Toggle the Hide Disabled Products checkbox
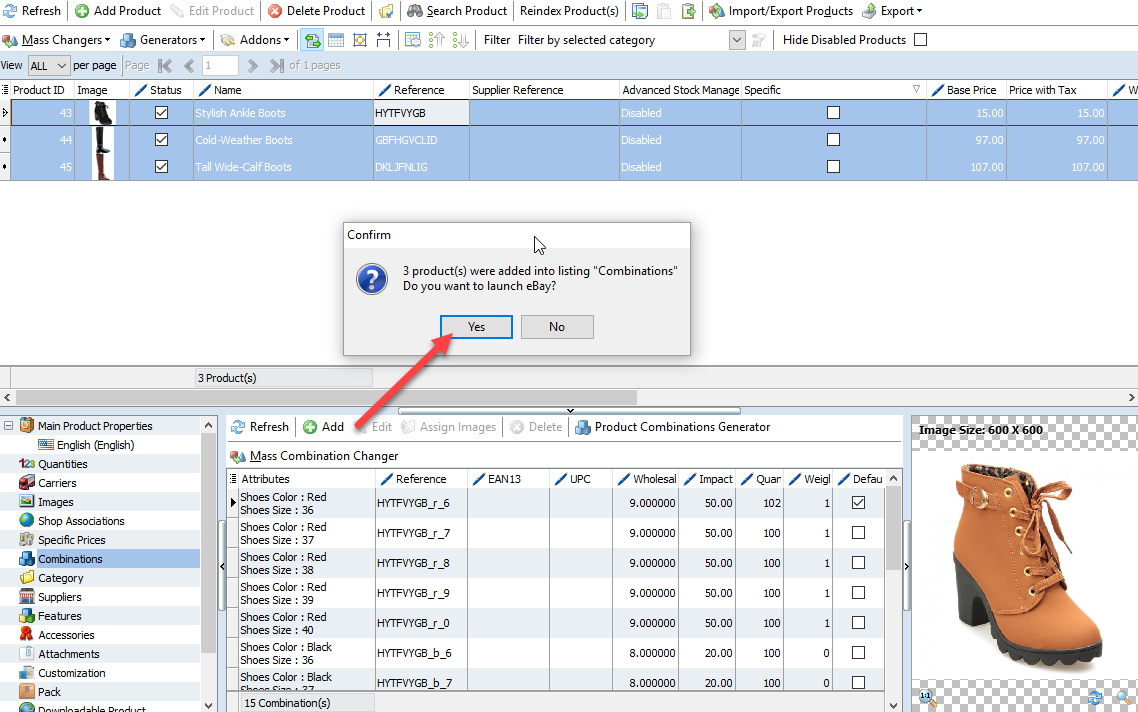The height and width of the screenshot is (712, 1138). pyautogui.click(x=920, y=40)
